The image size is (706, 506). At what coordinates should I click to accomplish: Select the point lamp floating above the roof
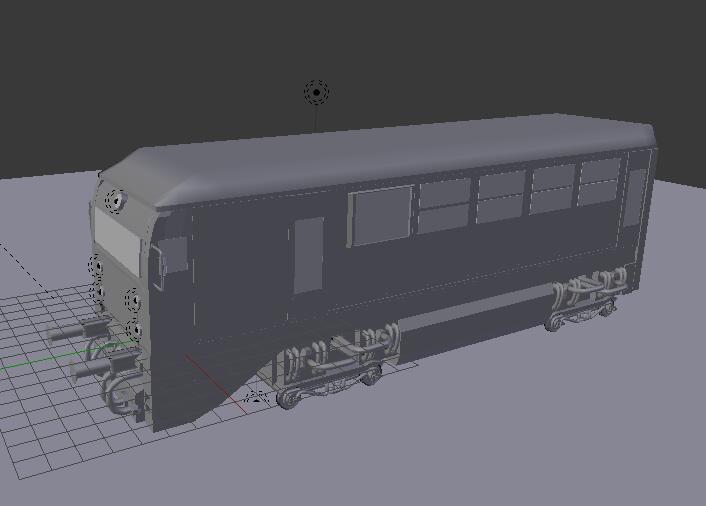[317, 92]
